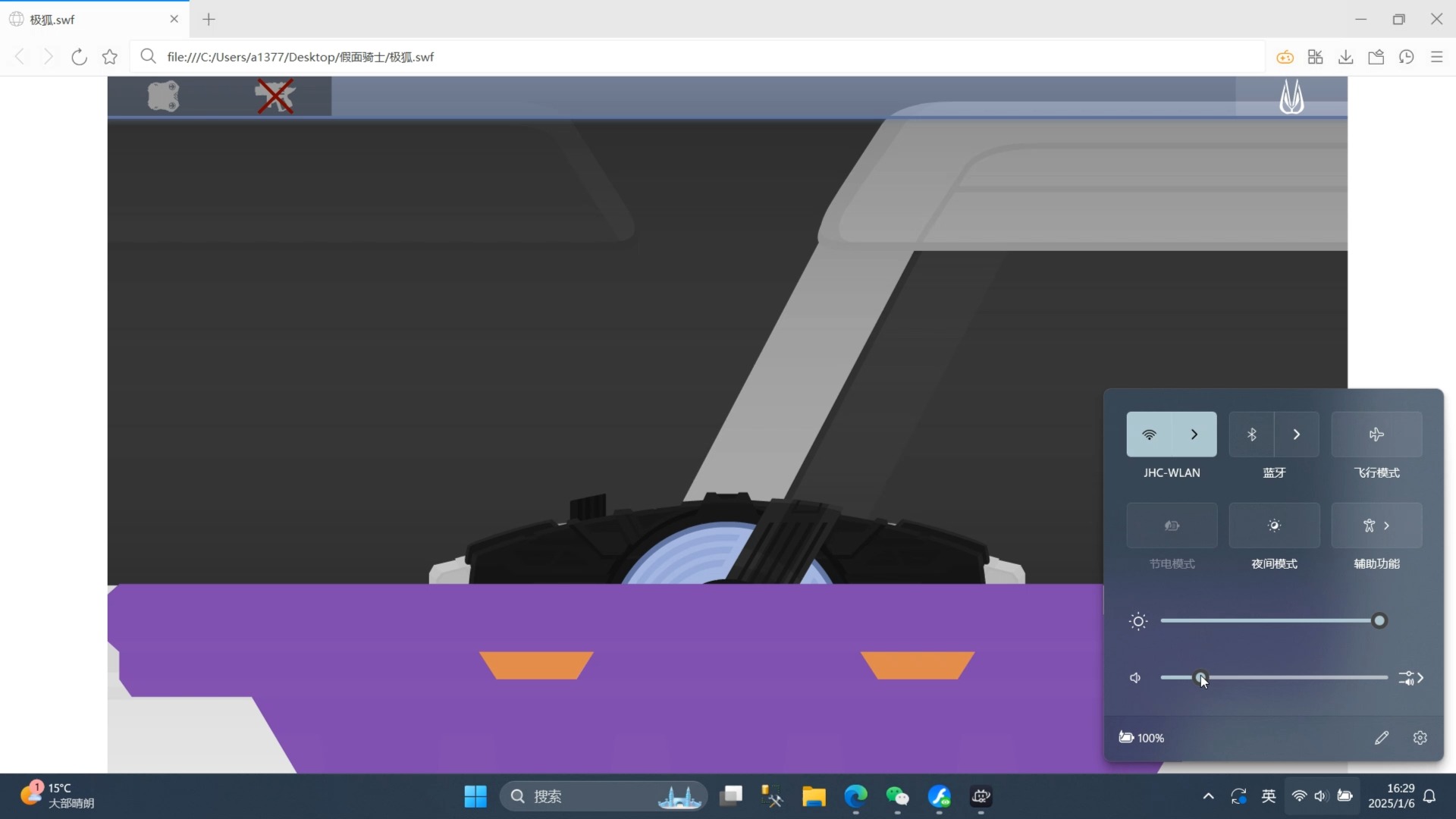Mute using the speaker icon in quick settings
The image size is (1456, 819).
pyautogui.click(x=1135, y=678)
